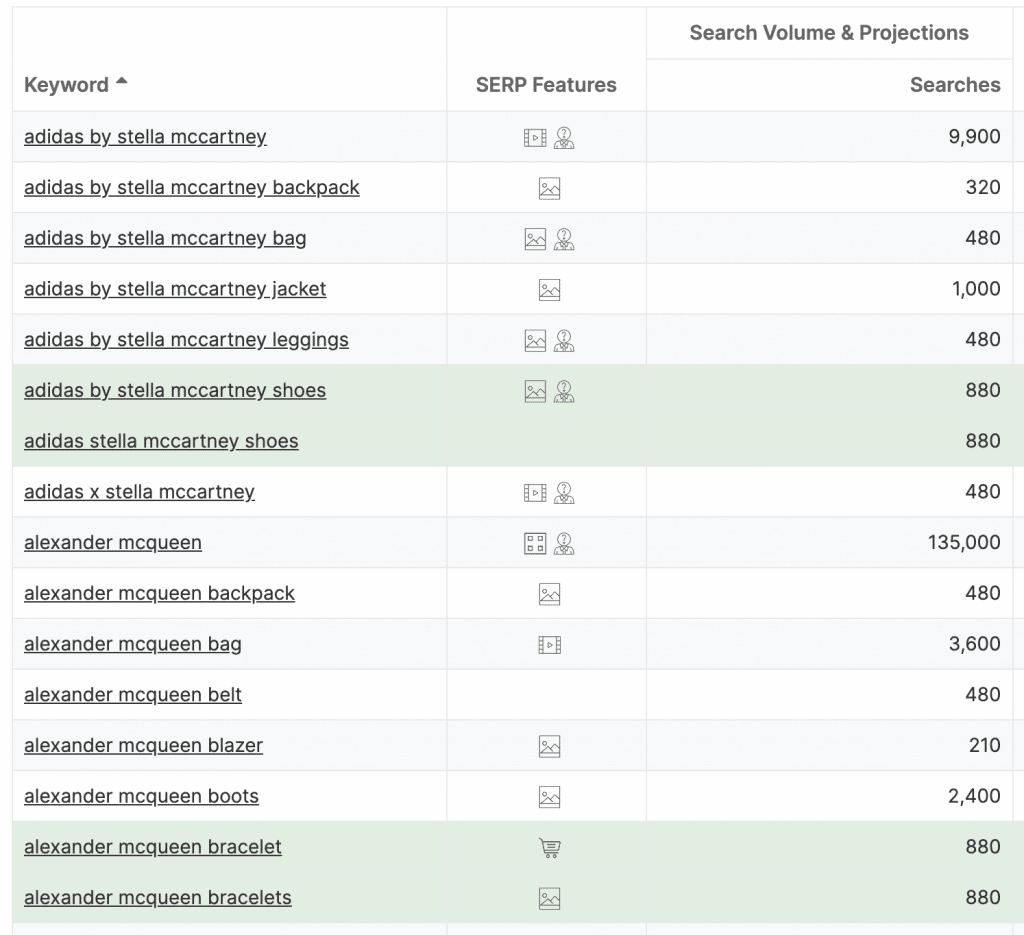The image size is (1024, 935).
Task: Open keyword adidas by stella mccartney
Action: [145, 136]
